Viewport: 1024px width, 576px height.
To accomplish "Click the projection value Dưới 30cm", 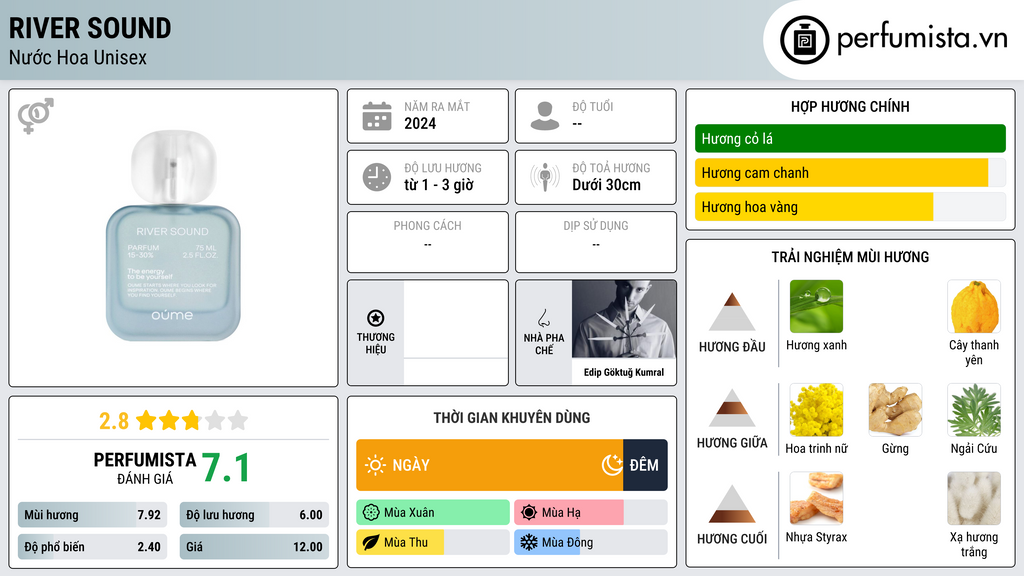I will click(607, 185).
